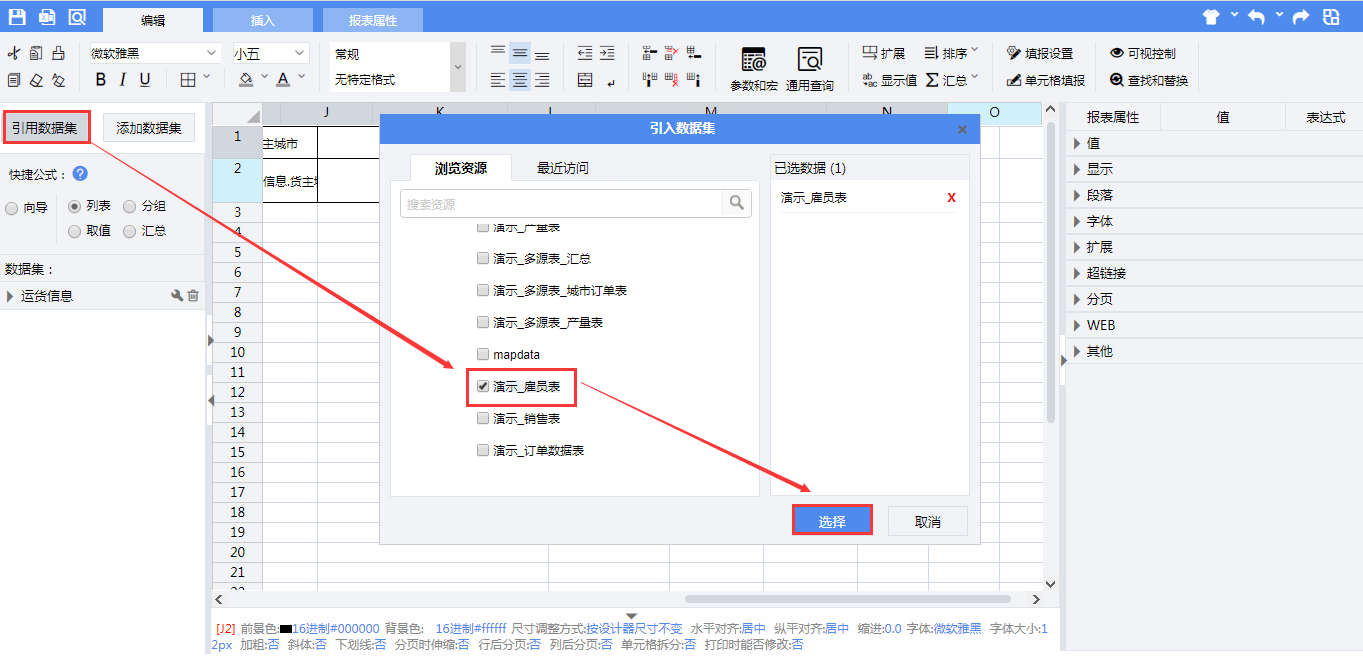Click the bold B formatting icon
1363x658 pixels.
click(100, 80)
